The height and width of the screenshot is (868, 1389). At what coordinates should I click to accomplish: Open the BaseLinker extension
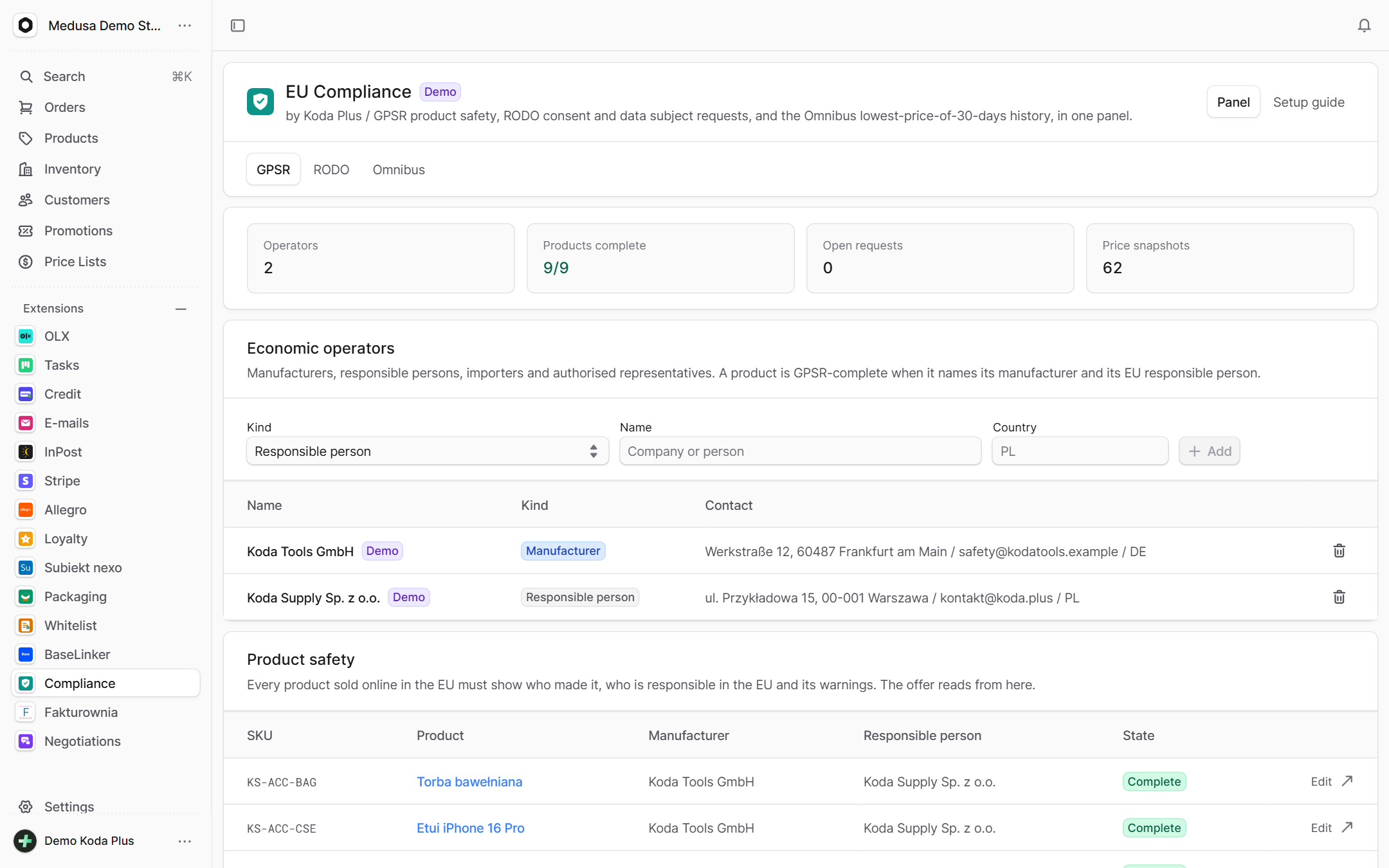106,655
